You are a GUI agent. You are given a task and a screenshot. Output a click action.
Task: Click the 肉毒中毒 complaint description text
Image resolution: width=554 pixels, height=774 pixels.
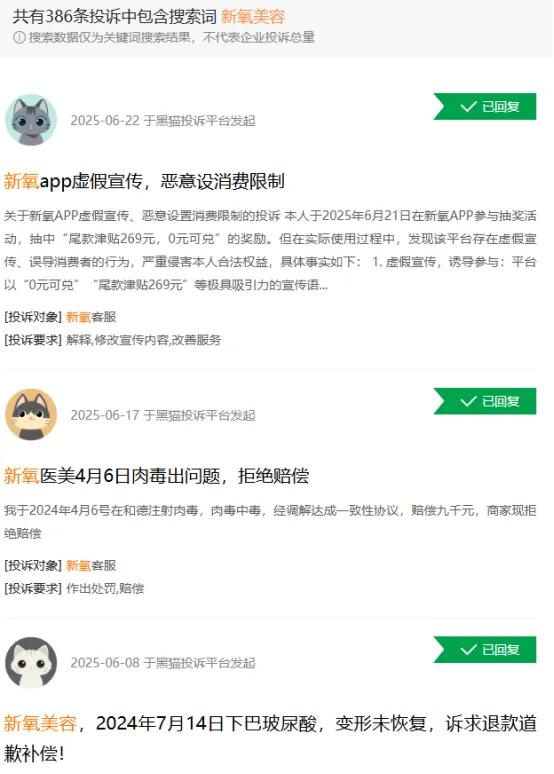(270, 522)
